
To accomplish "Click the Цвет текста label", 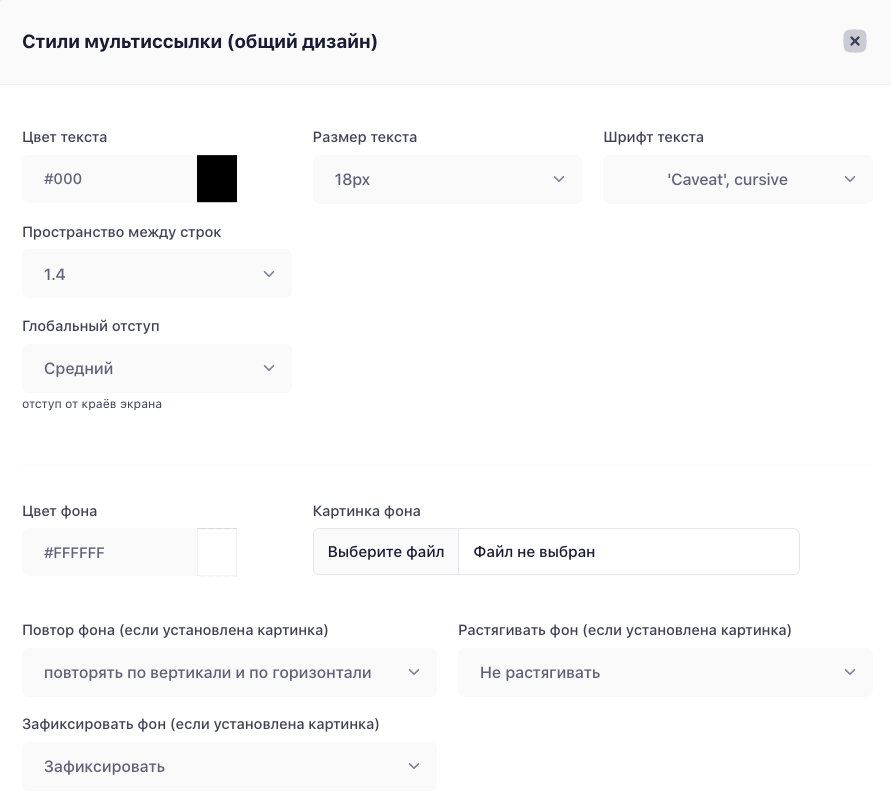I will [x=65, y=137].
